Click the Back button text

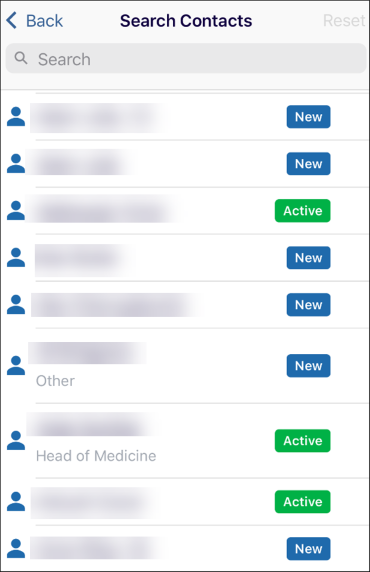coord(45,21)
